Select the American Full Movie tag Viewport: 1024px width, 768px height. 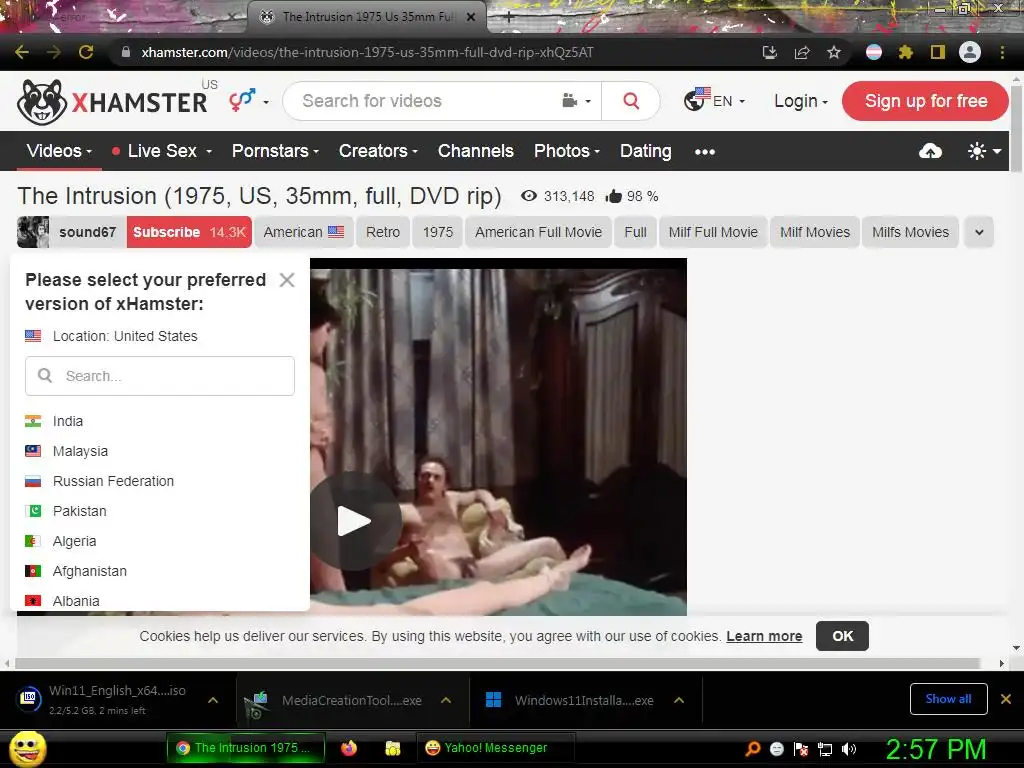pos(539,232)
